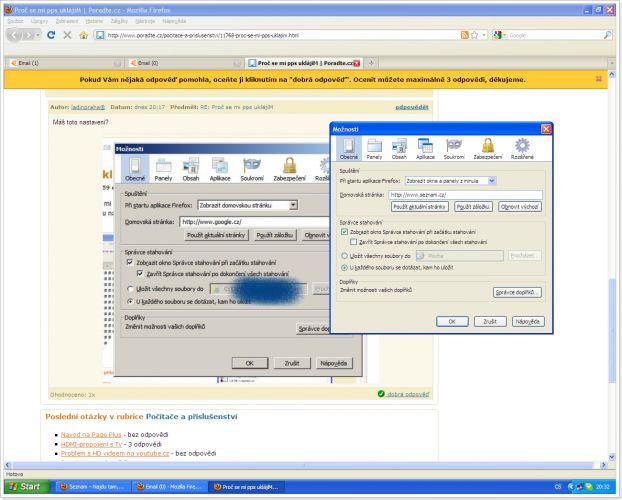Click the 'Použít záložku' button in the active dialog

point(473,207)
